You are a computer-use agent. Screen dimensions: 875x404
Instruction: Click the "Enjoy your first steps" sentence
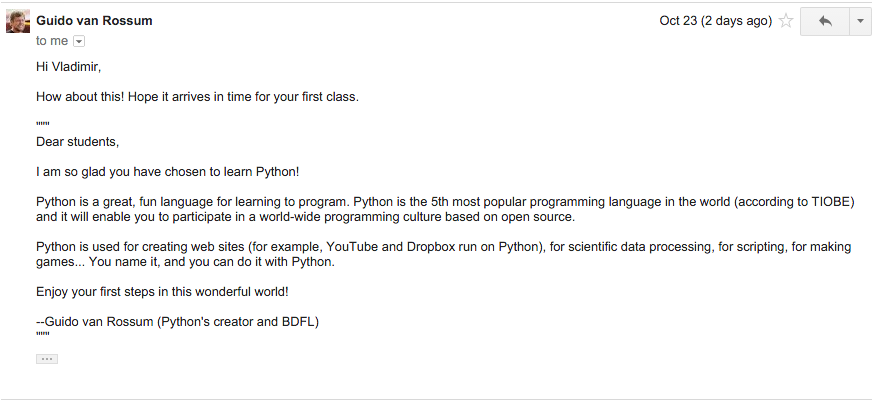(x=162, y=292)
